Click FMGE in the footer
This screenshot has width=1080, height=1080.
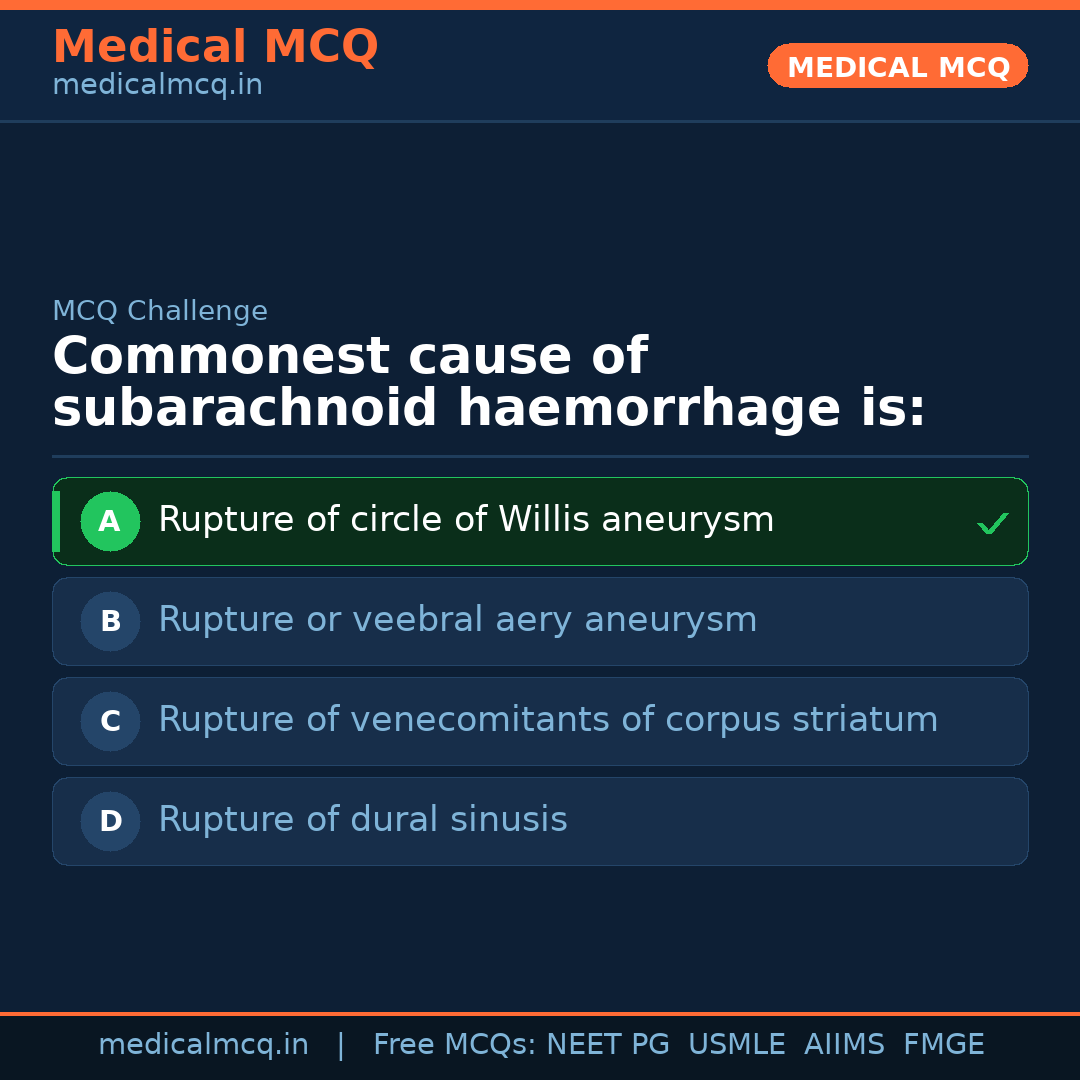click(x=944, y=1045)
